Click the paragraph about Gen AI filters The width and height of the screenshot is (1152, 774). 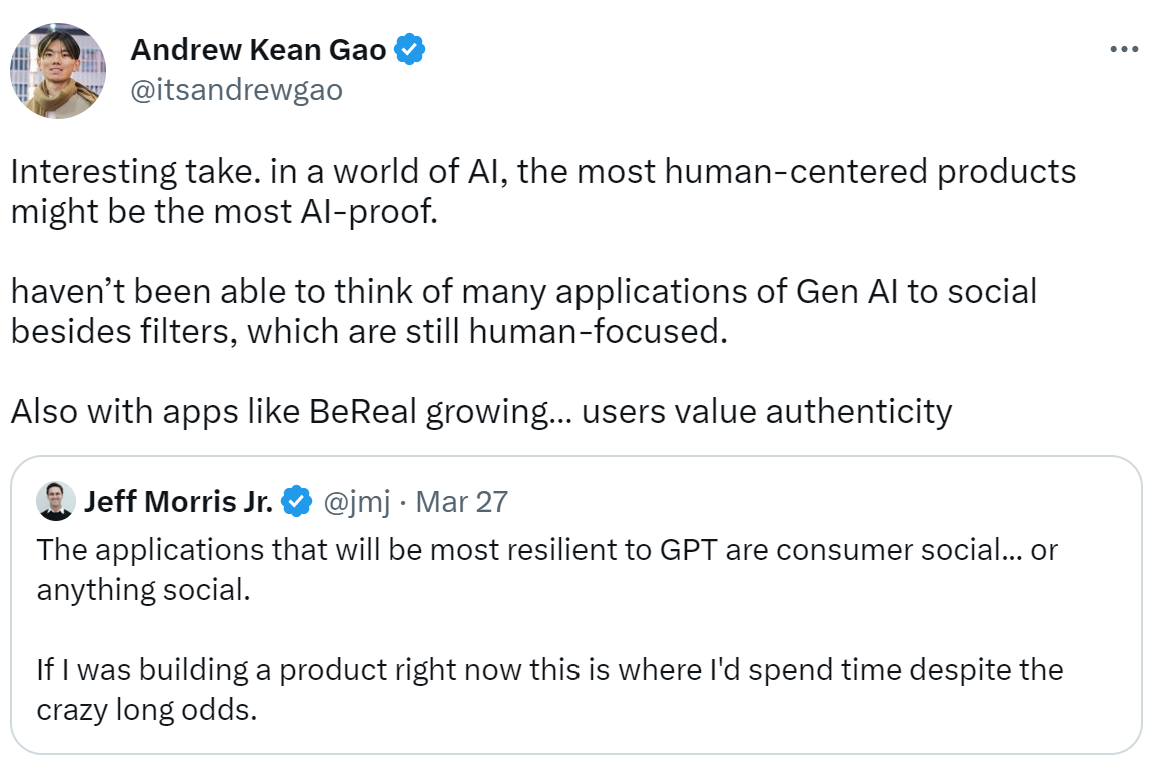click(x=523, y=311)
